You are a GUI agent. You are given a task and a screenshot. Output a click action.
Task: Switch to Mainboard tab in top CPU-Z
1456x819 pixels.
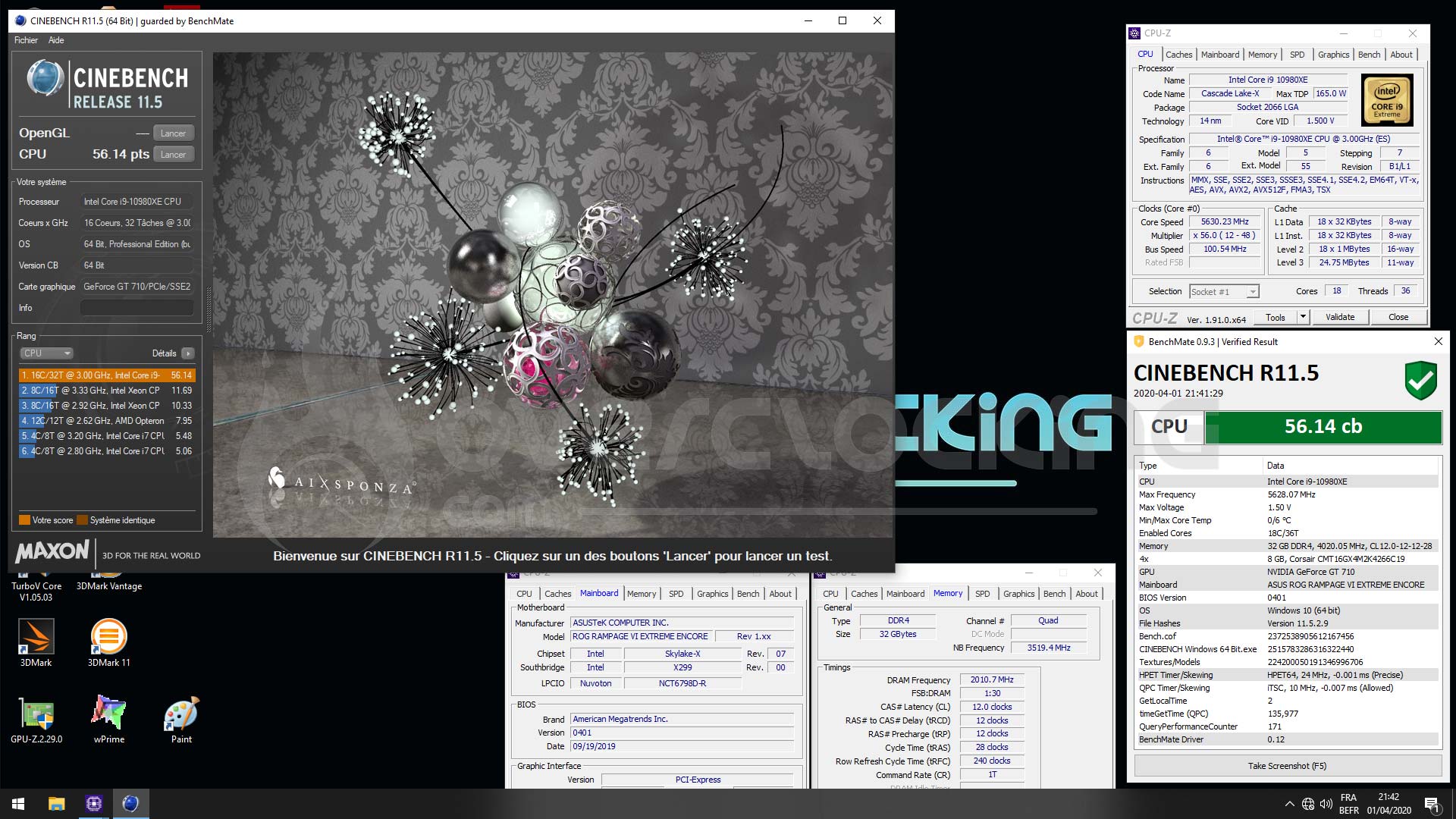coord(1220,55)
